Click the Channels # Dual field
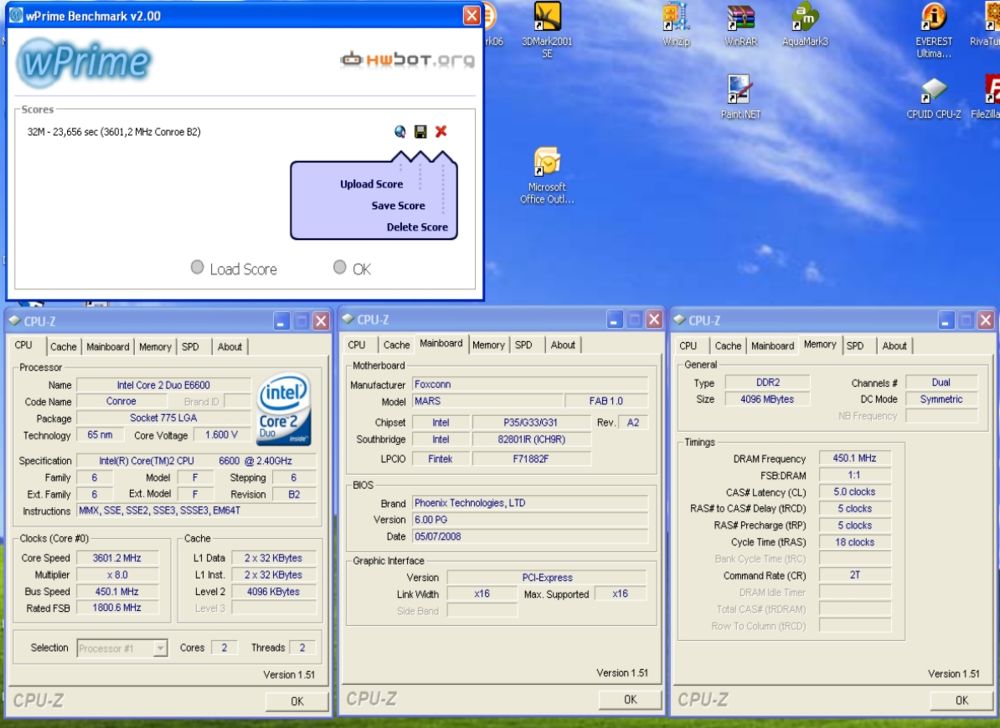The width and height of the screenshot is (1000, 728). coord(941,382)
